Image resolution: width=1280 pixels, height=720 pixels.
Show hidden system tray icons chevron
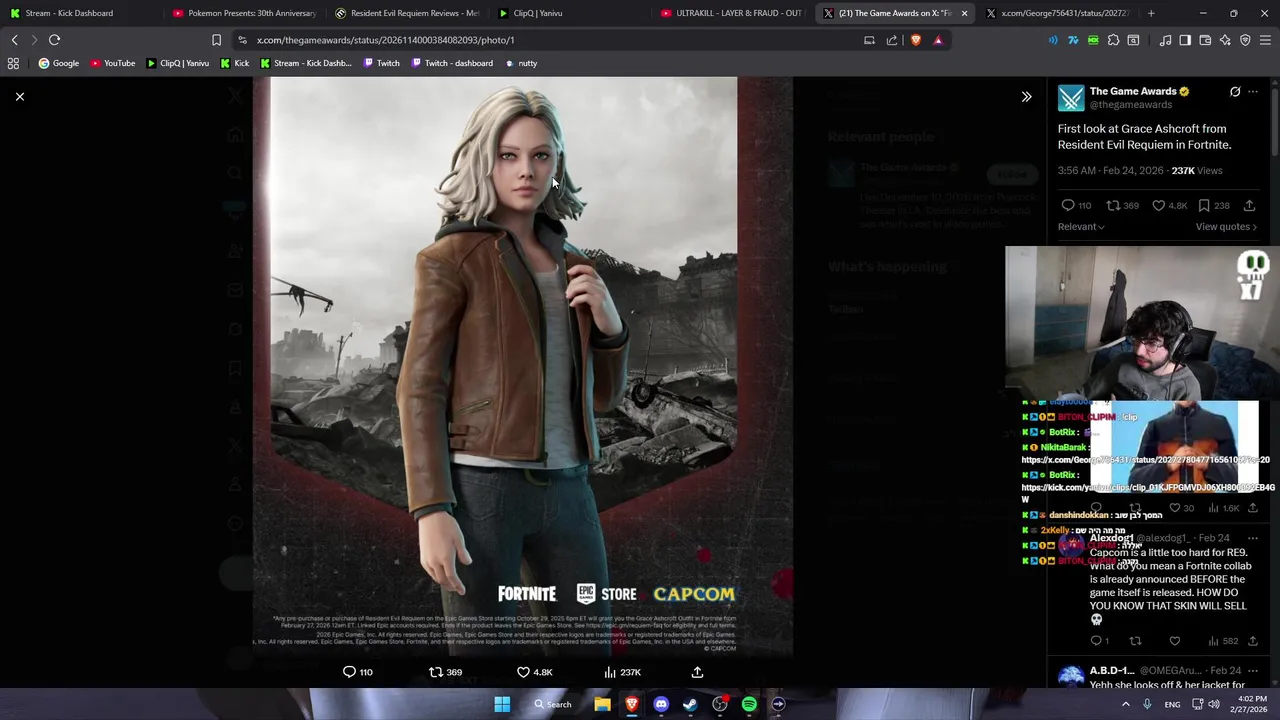[1125, 704]
